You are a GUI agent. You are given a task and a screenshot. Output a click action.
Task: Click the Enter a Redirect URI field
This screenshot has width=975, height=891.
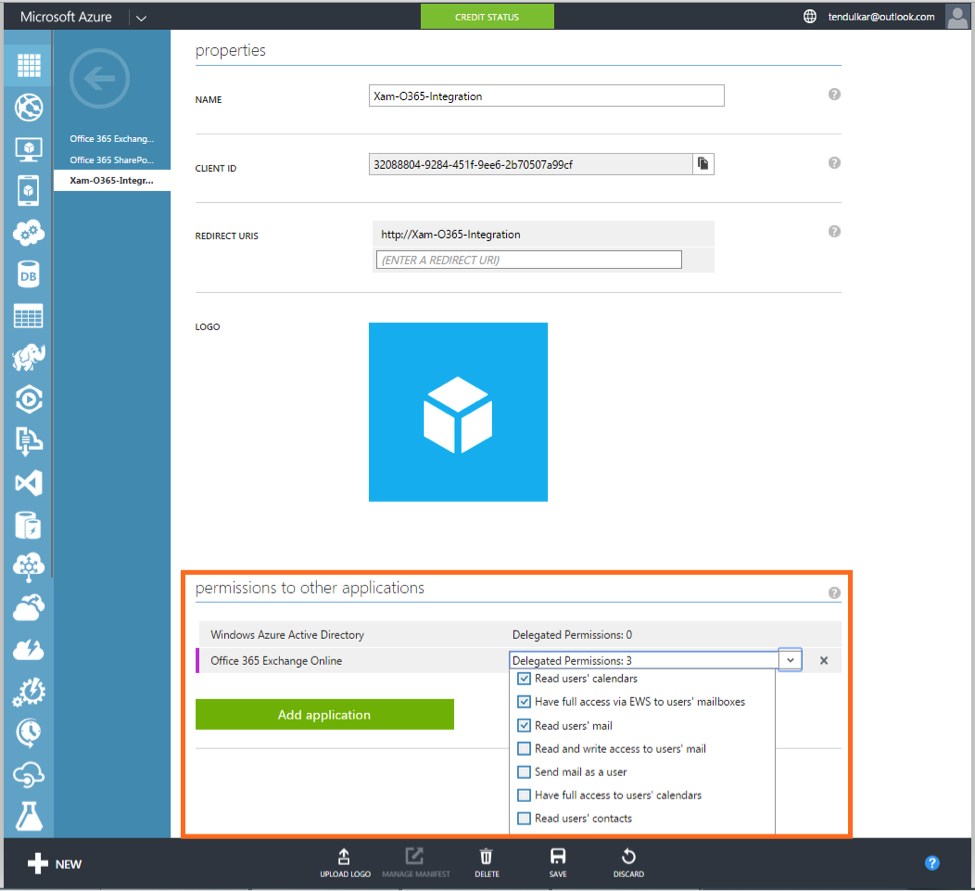528,259
